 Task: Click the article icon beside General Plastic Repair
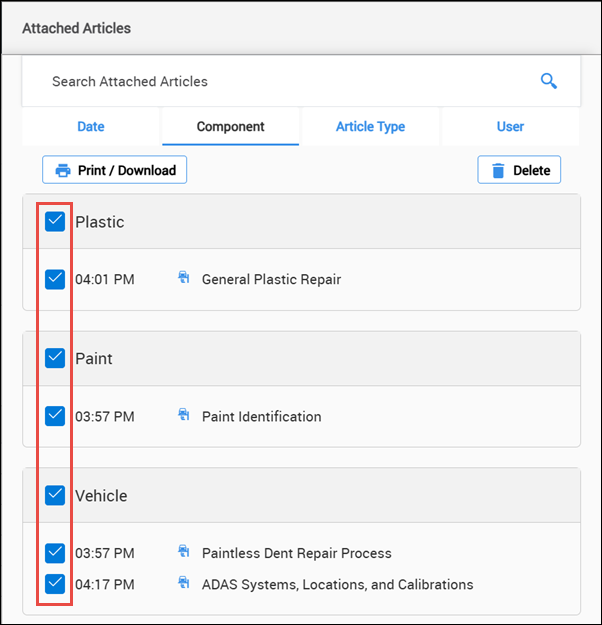[x=183, y=277]
